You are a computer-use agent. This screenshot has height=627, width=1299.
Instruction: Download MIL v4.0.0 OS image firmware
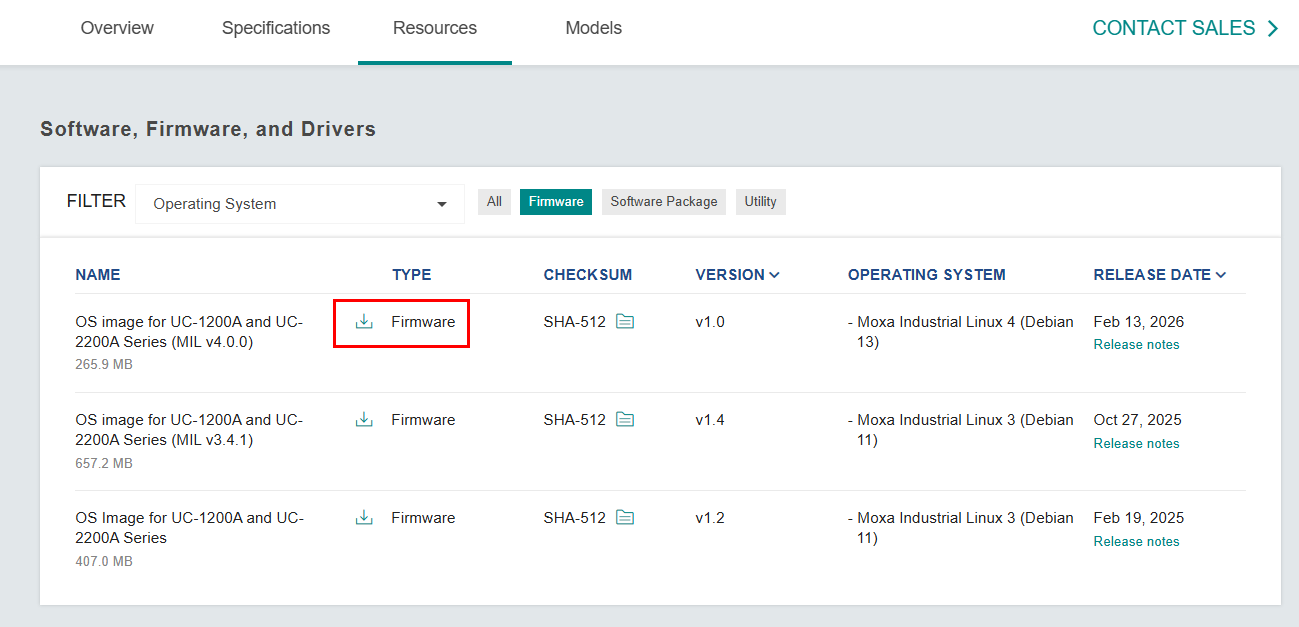[x=364, y=322]
